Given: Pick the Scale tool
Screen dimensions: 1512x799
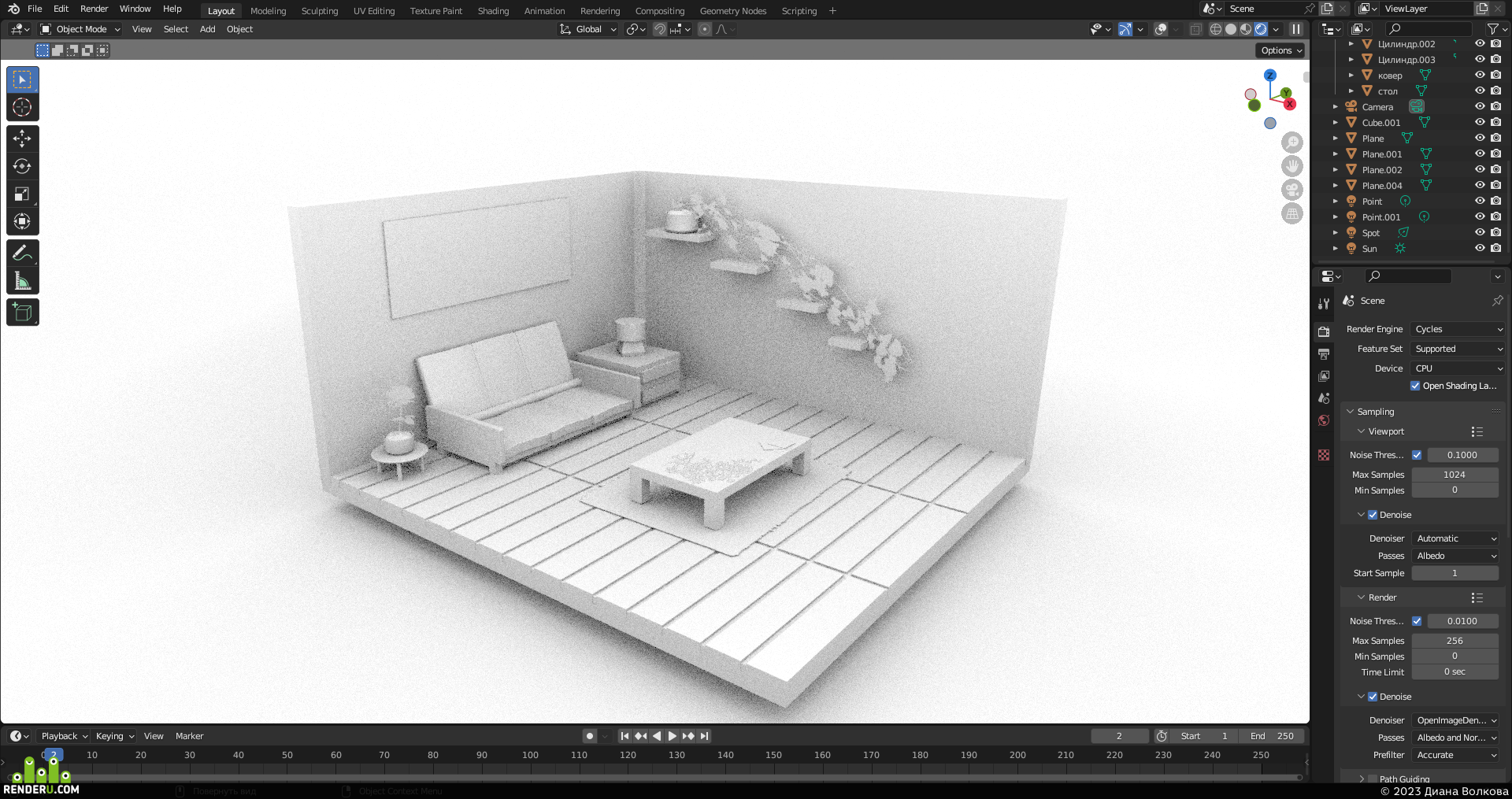Looking at the screenshot, I should point(22,194).
